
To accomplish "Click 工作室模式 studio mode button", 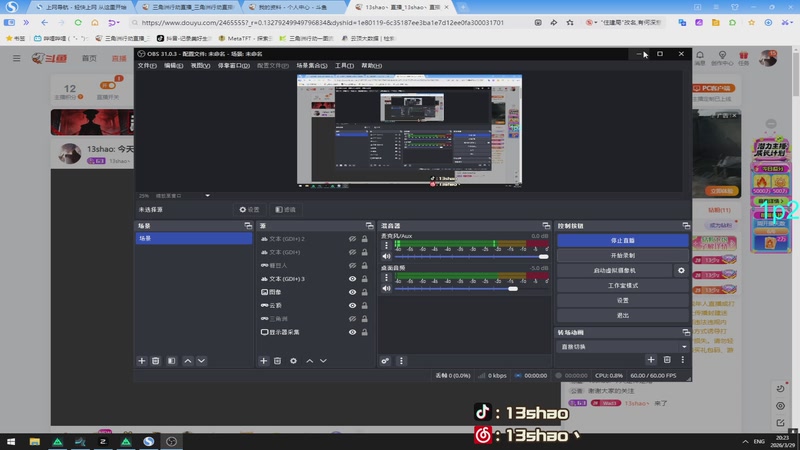I will tap(622, 286).
